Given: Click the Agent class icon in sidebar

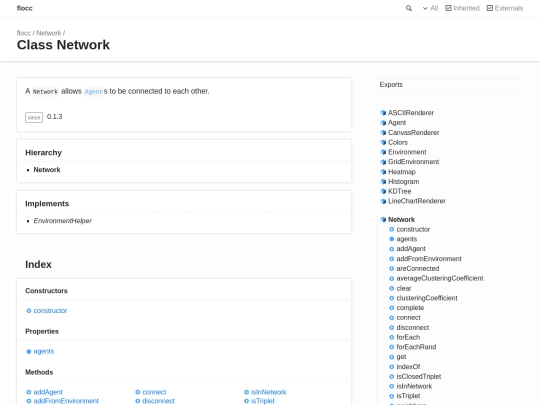Looking at the screenshot, I should (383, 123).
